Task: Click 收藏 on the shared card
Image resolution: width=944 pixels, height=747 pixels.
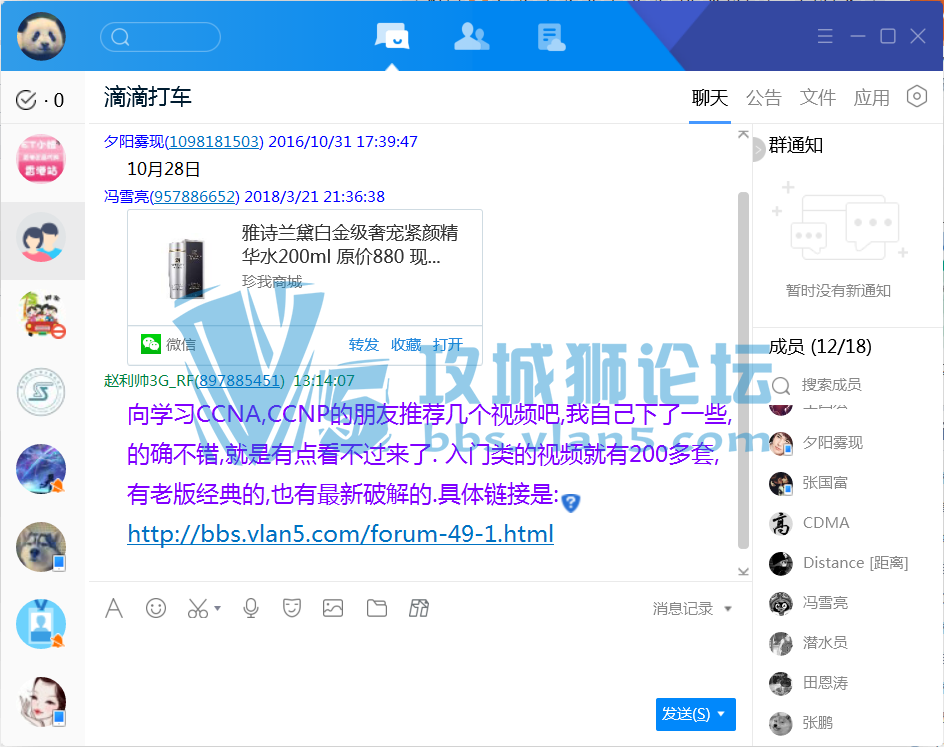Action: 406,344
